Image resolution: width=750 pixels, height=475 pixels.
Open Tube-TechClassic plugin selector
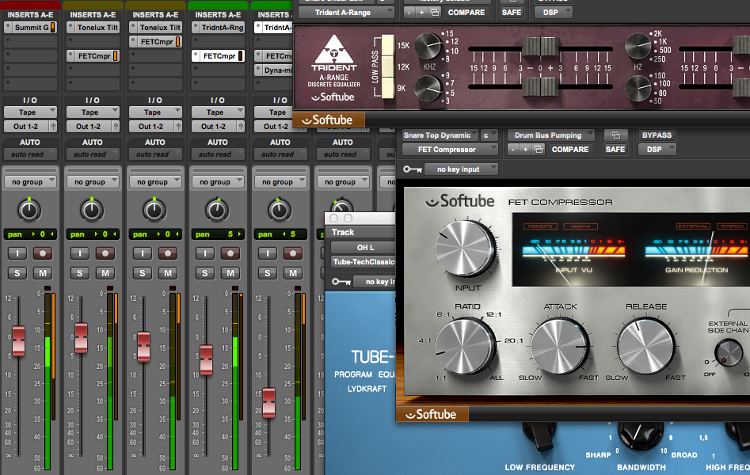point(363,262)
